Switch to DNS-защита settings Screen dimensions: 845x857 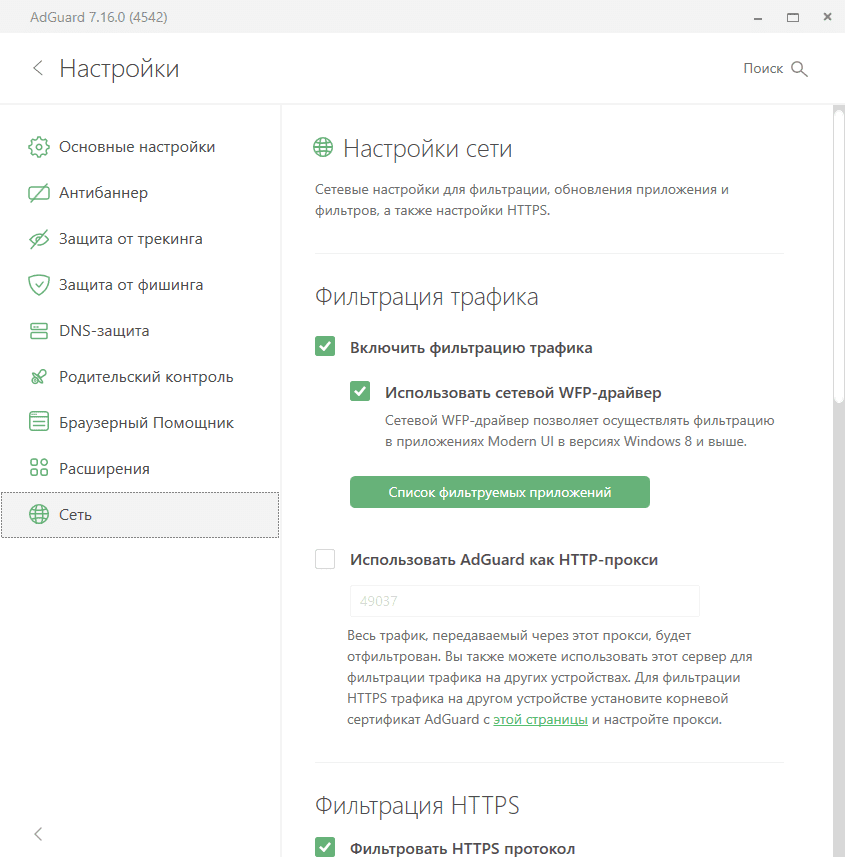140,331
